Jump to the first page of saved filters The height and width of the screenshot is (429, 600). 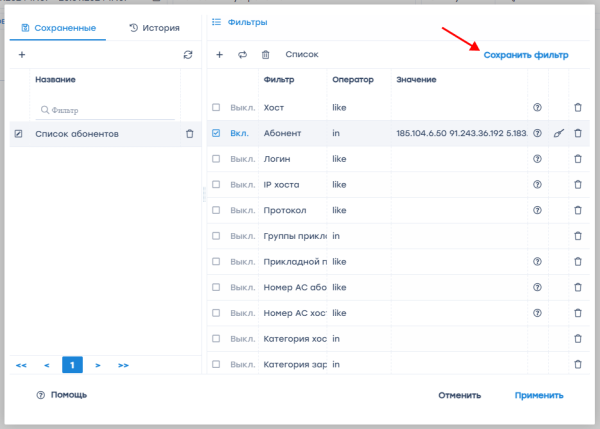(x=22, y=365)
